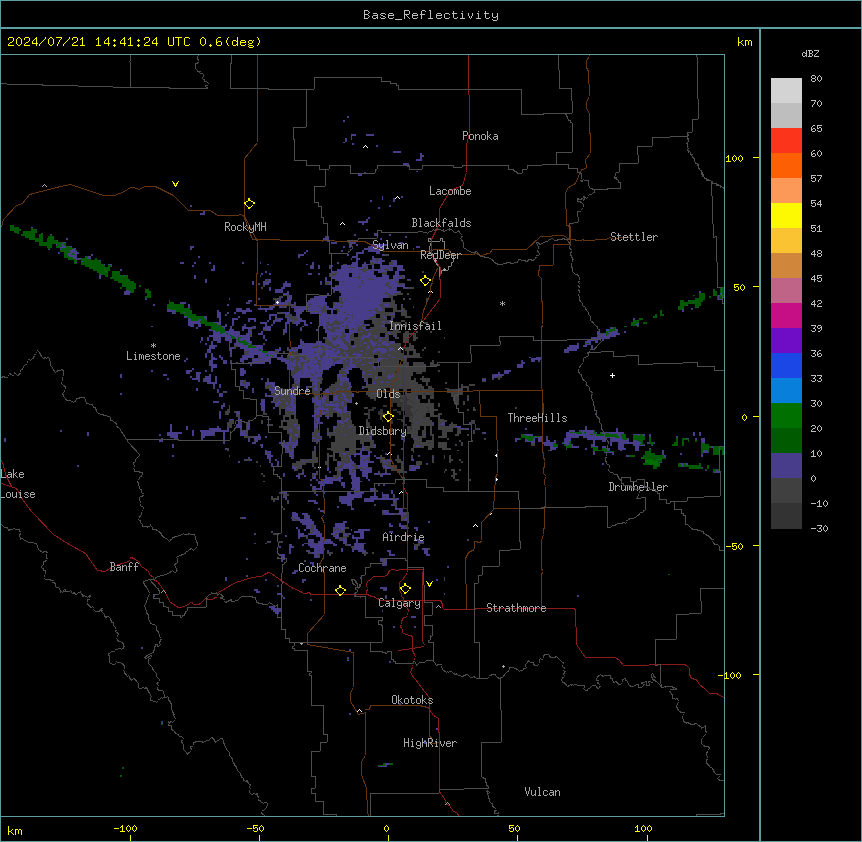Click the RedDeer city label

(440, 255)
